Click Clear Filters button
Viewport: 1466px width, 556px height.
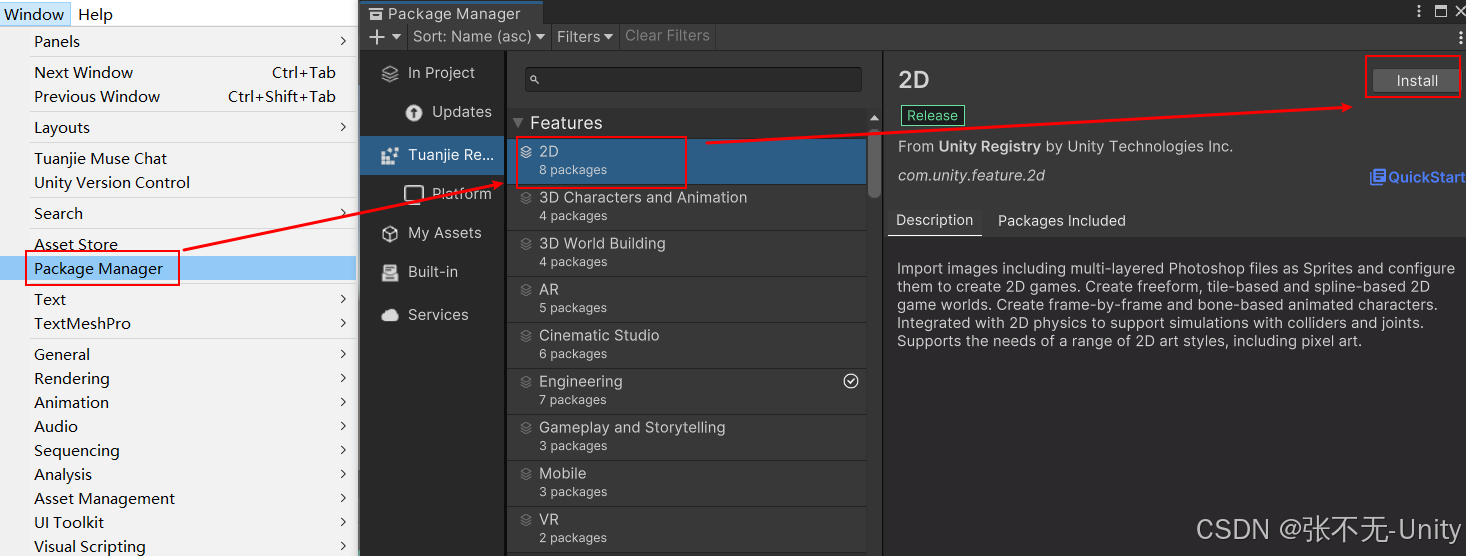(667, 36)
